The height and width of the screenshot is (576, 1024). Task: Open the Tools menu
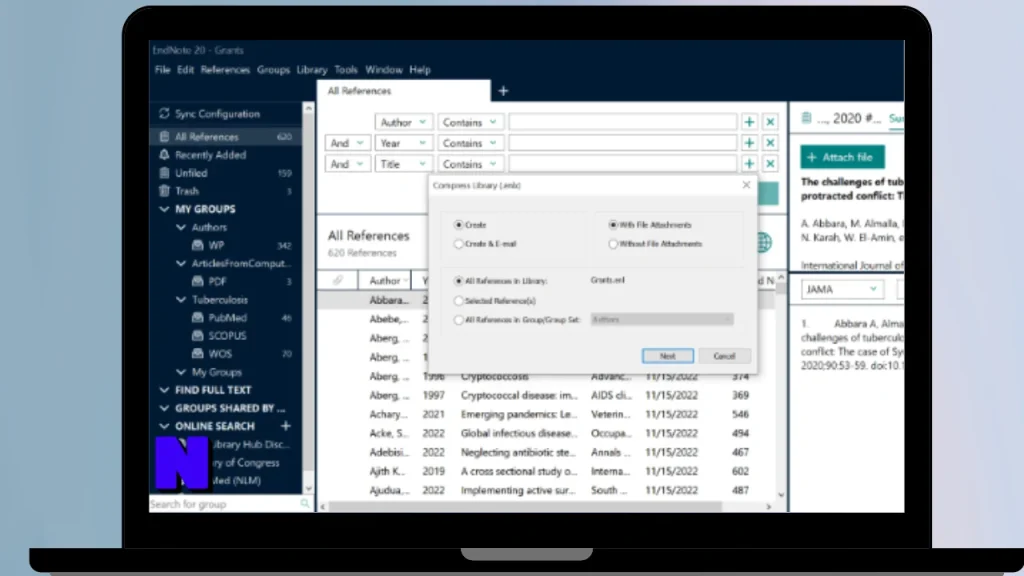point(345,69)
